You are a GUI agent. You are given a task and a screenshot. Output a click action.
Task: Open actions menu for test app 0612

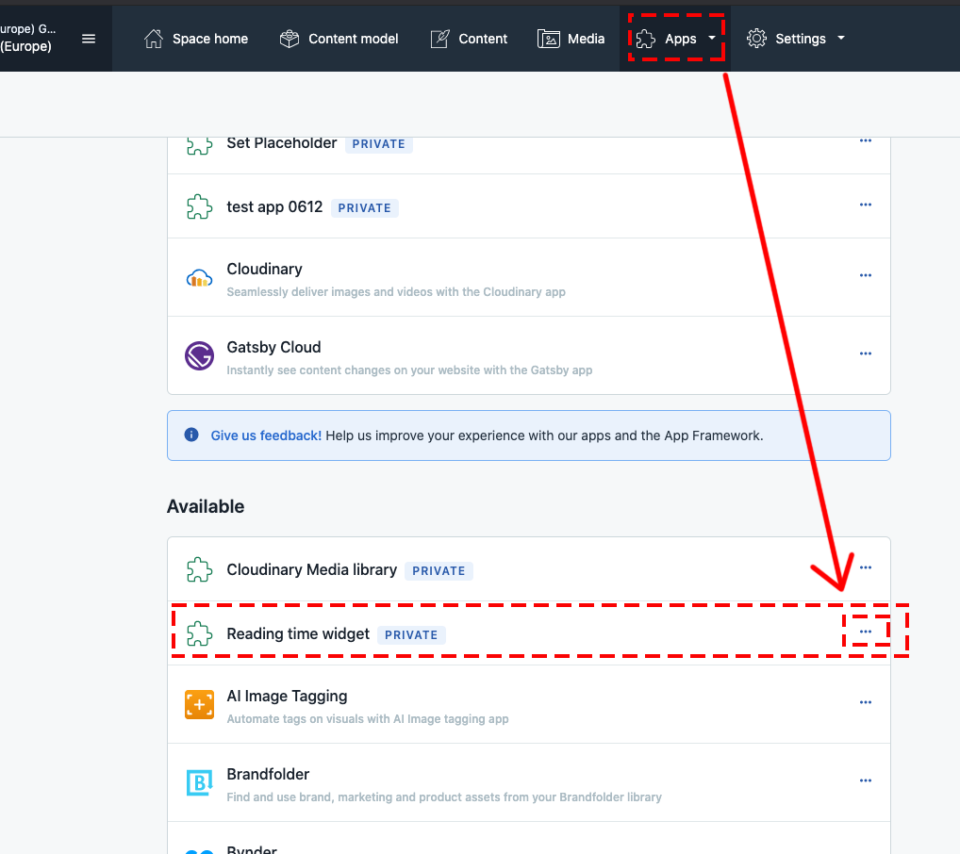pyautogui.click(x=865, y=204)
